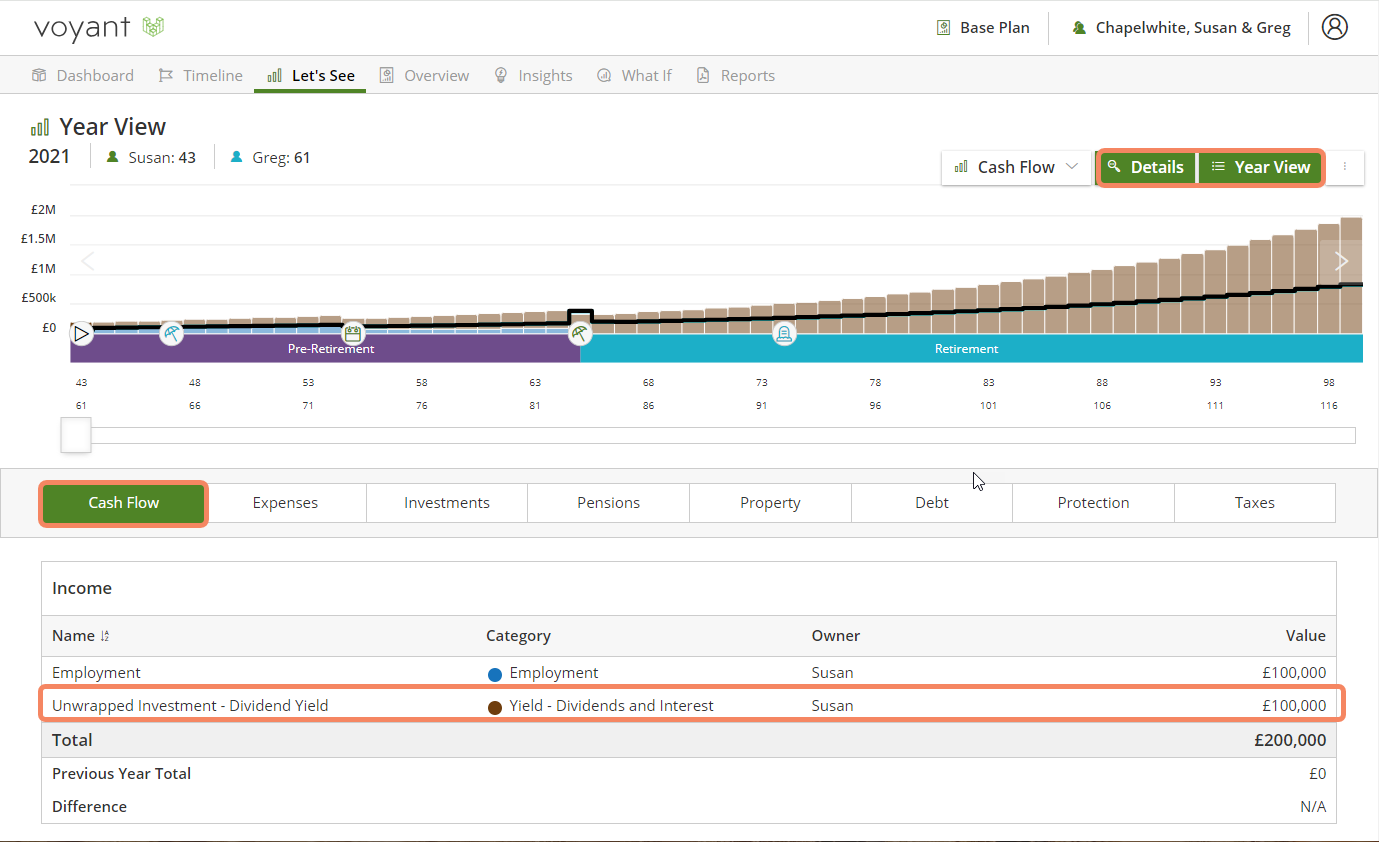
Task: Open the Reports tab
Action: (735, 75)
